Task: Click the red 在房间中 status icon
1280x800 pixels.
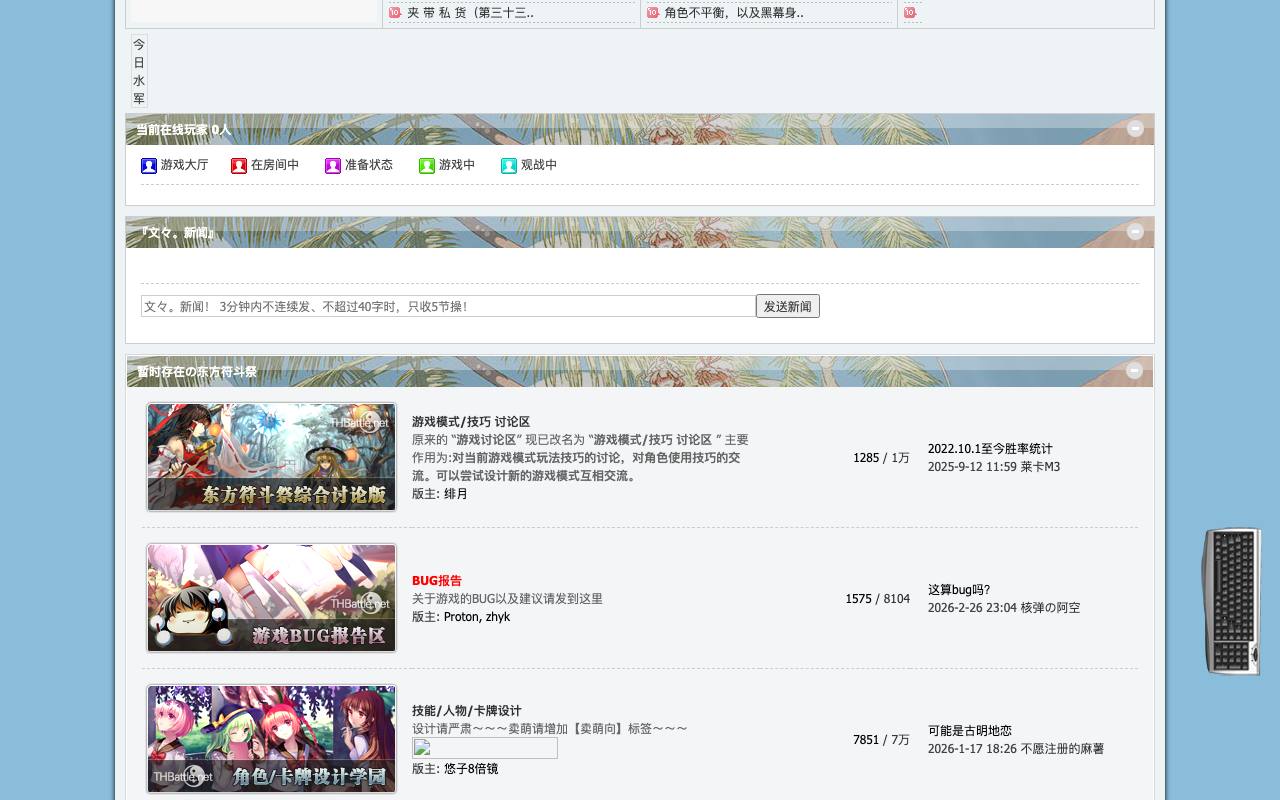Action: [239, 166]
